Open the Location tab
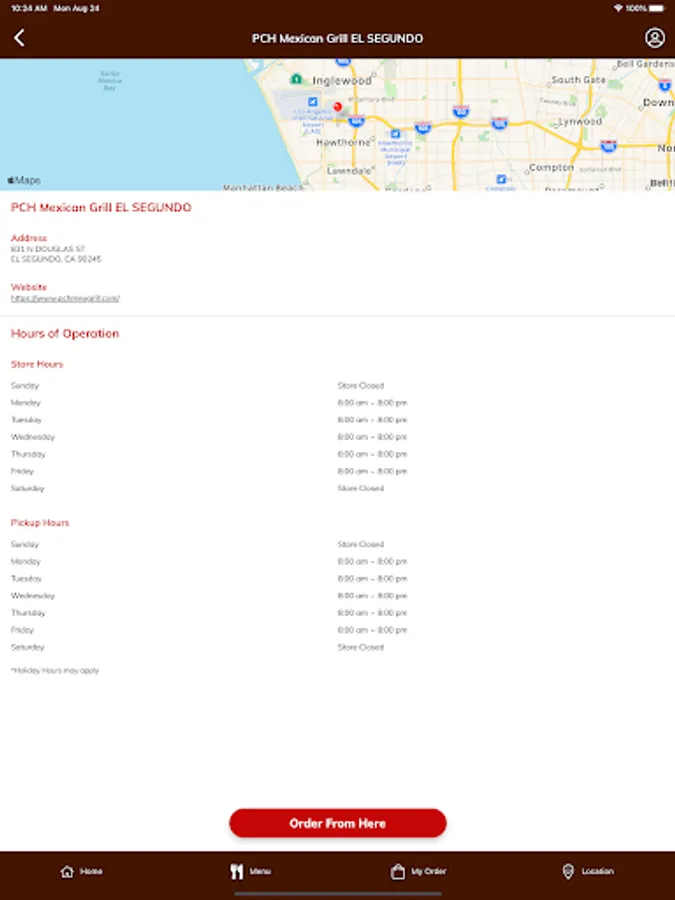 tap(588, 871)
